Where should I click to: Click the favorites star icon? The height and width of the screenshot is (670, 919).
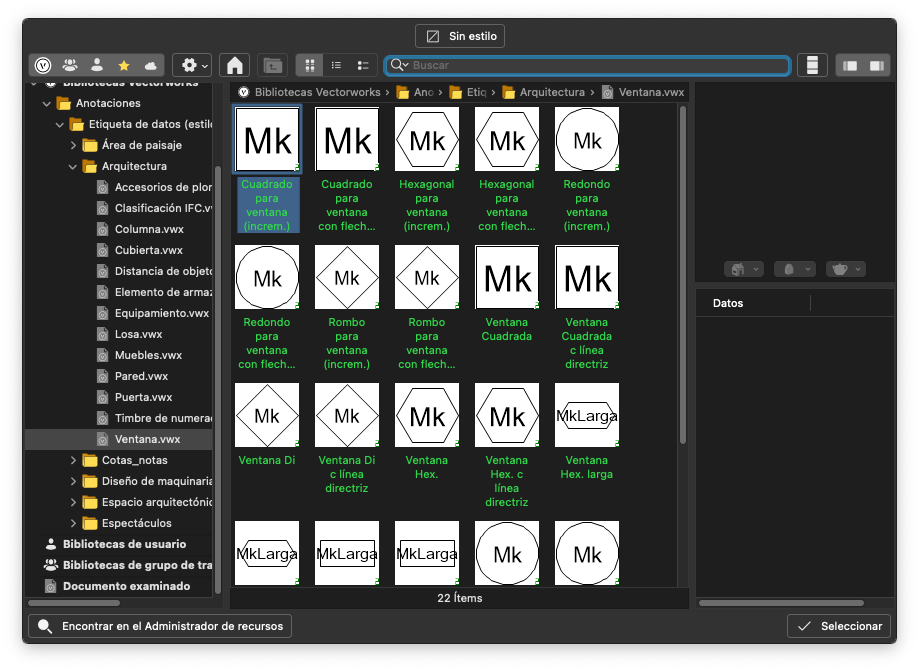(124, 65)
